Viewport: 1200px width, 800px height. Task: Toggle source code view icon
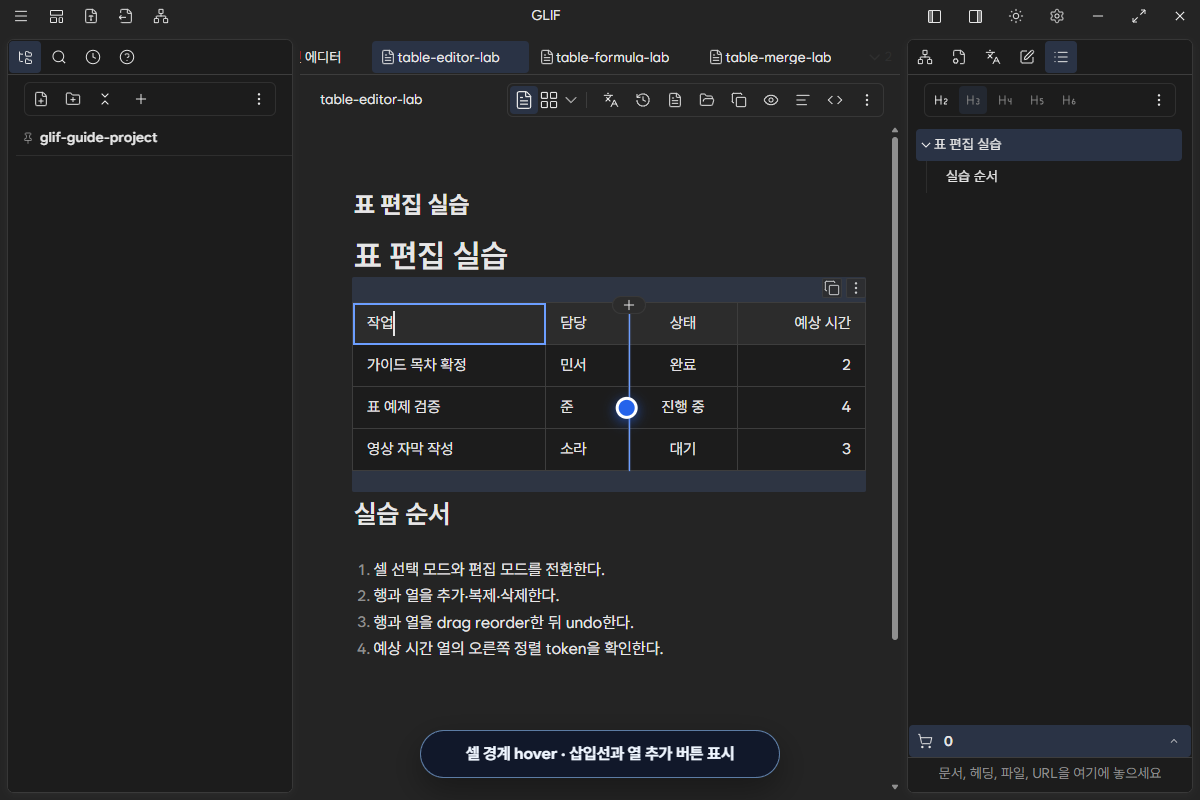(835, 100)
